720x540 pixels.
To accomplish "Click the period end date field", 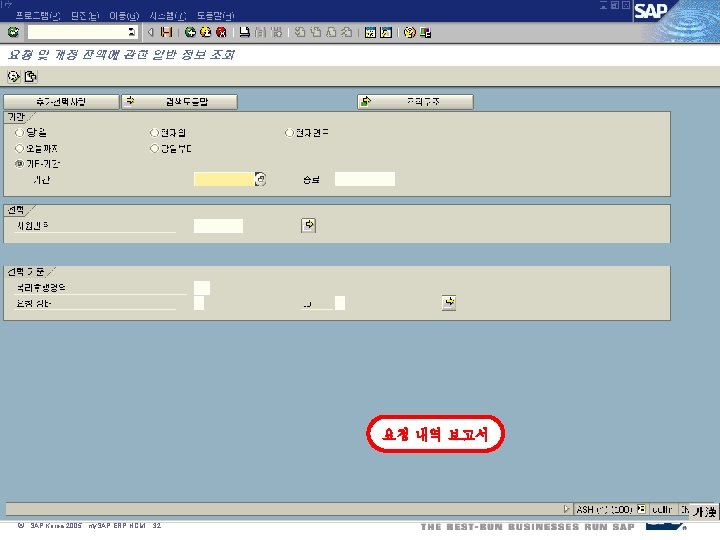I will (x=365, y=179).
